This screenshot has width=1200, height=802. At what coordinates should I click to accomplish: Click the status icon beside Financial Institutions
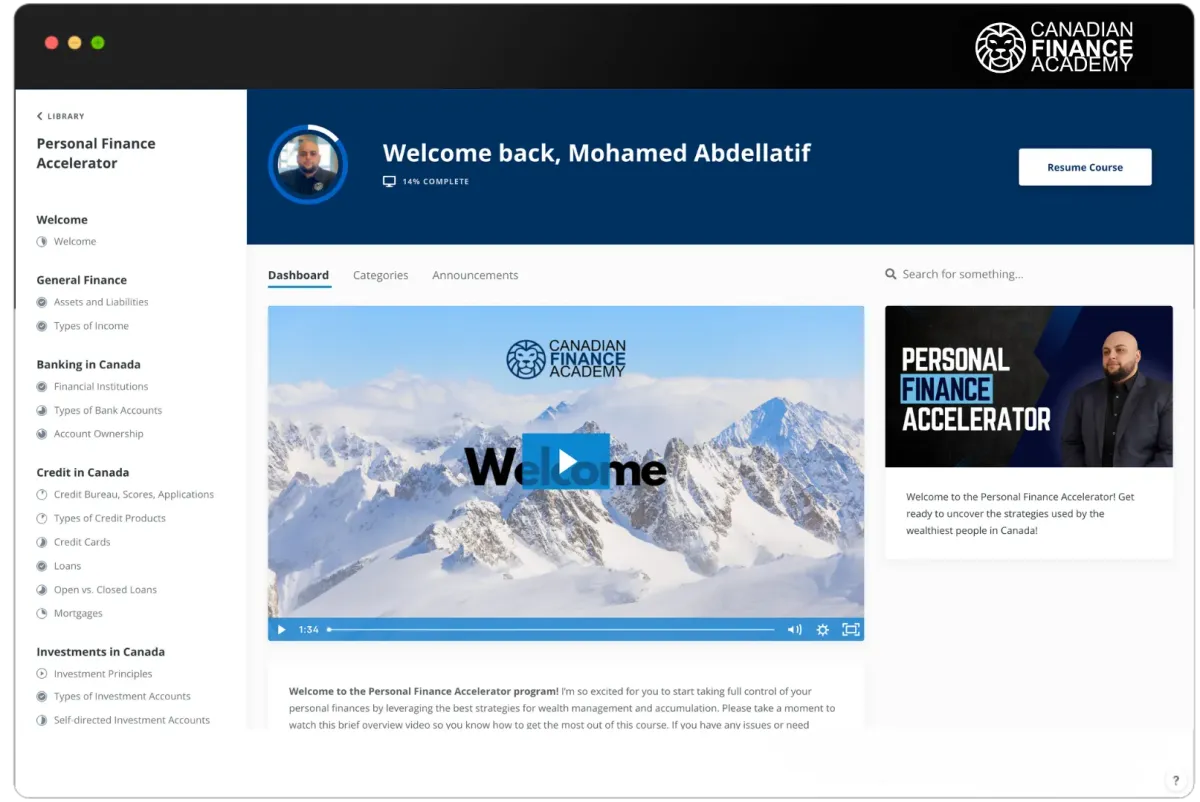click(x=42, y=387)
